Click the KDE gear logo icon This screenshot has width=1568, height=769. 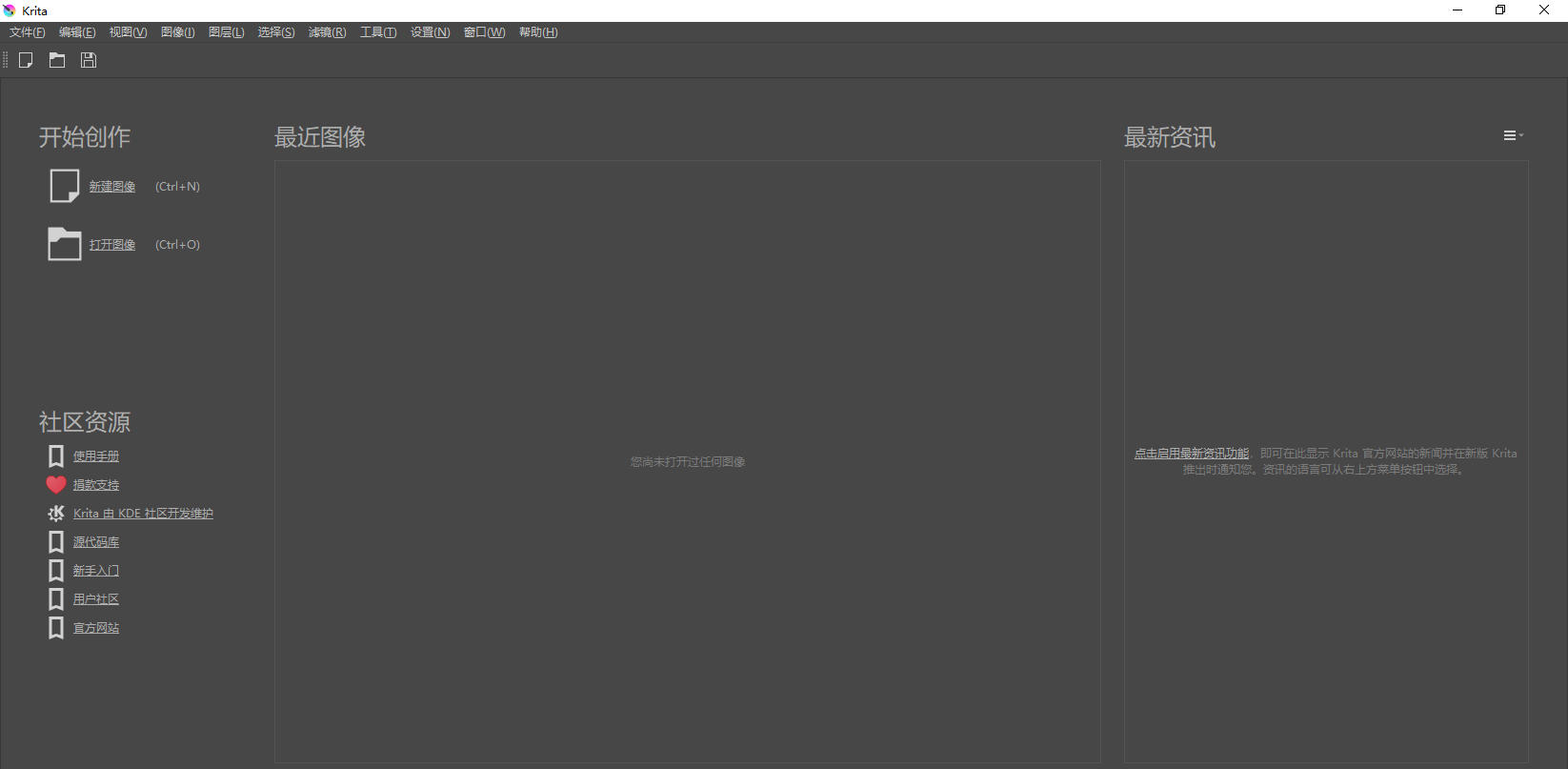(x=56, y=514)
